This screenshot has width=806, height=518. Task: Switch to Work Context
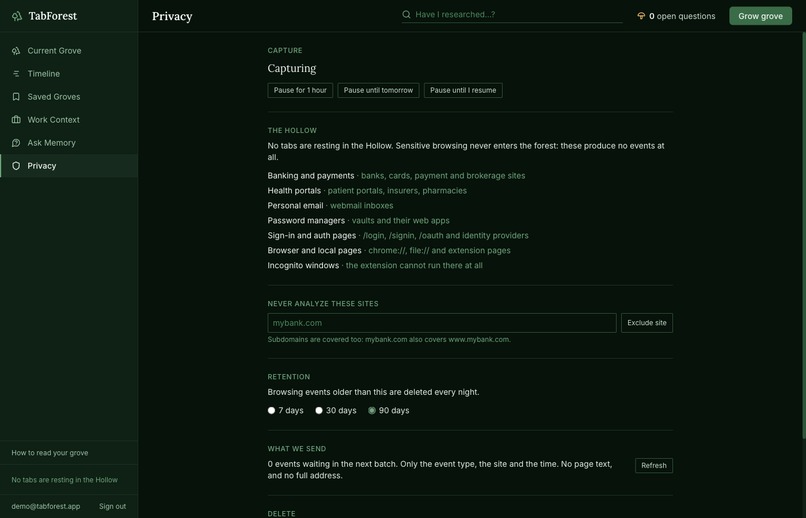pos(69,120)
